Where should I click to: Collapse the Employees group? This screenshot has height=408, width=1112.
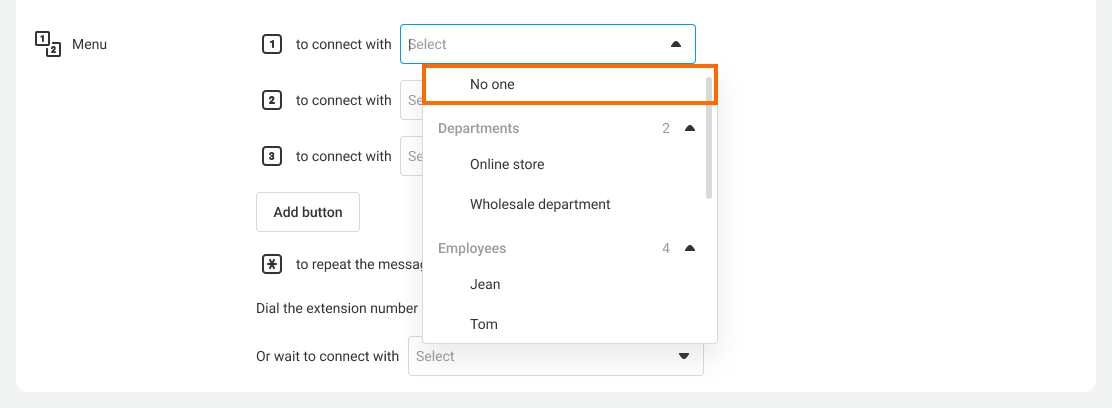coord(689,248)
